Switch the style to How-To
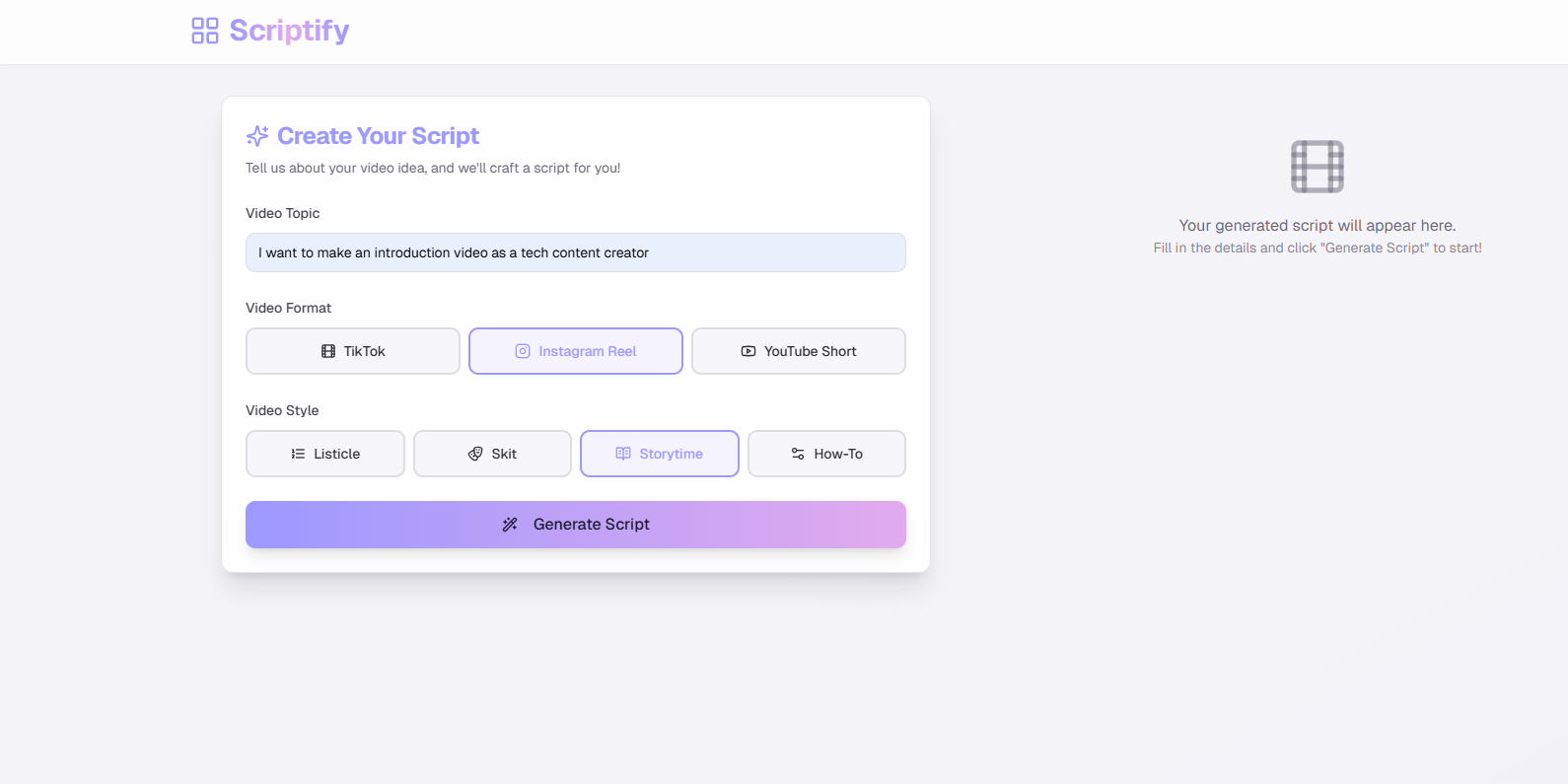Screen dimensions: 1568x784 826,454
